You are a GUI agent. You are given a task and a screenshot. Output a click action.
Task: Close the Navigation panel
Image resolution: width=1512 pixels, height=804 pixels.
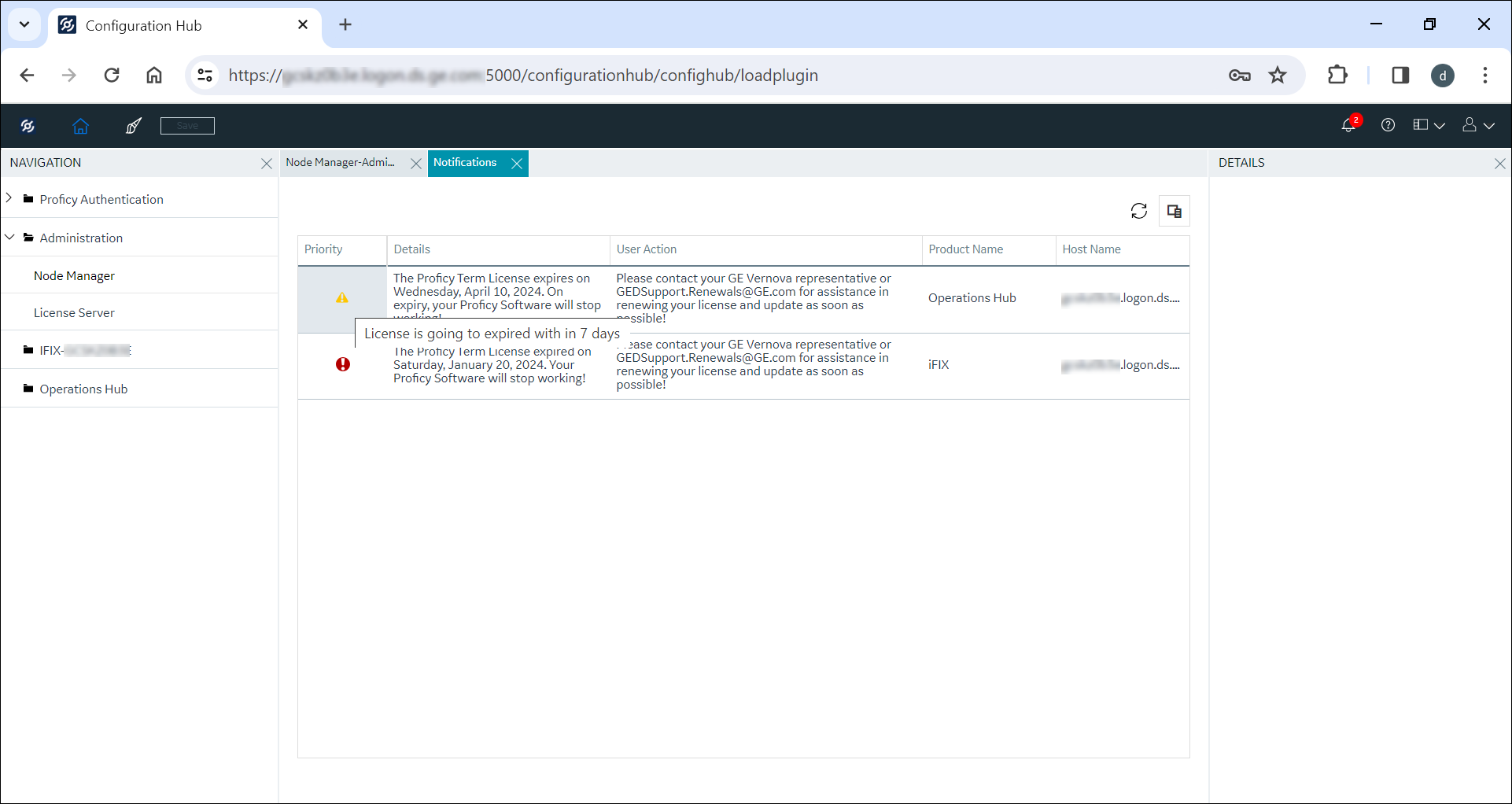click(x=267, y=164)
